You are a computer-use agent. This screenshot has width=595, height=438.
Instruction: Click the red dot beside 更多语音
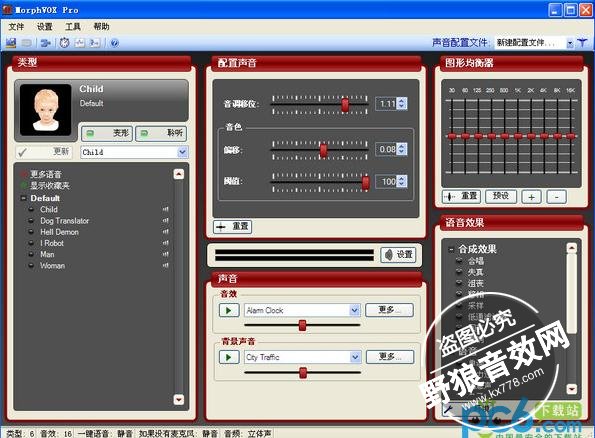coord(24,174)
